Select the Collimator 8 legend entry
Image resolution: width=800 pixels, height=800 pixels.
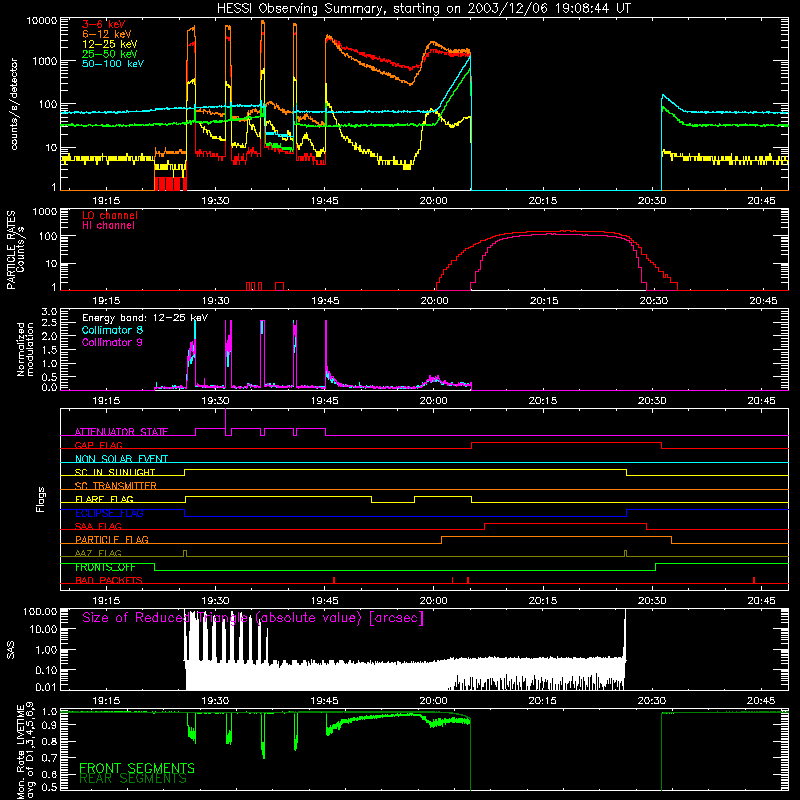click(x=112, y=330)
